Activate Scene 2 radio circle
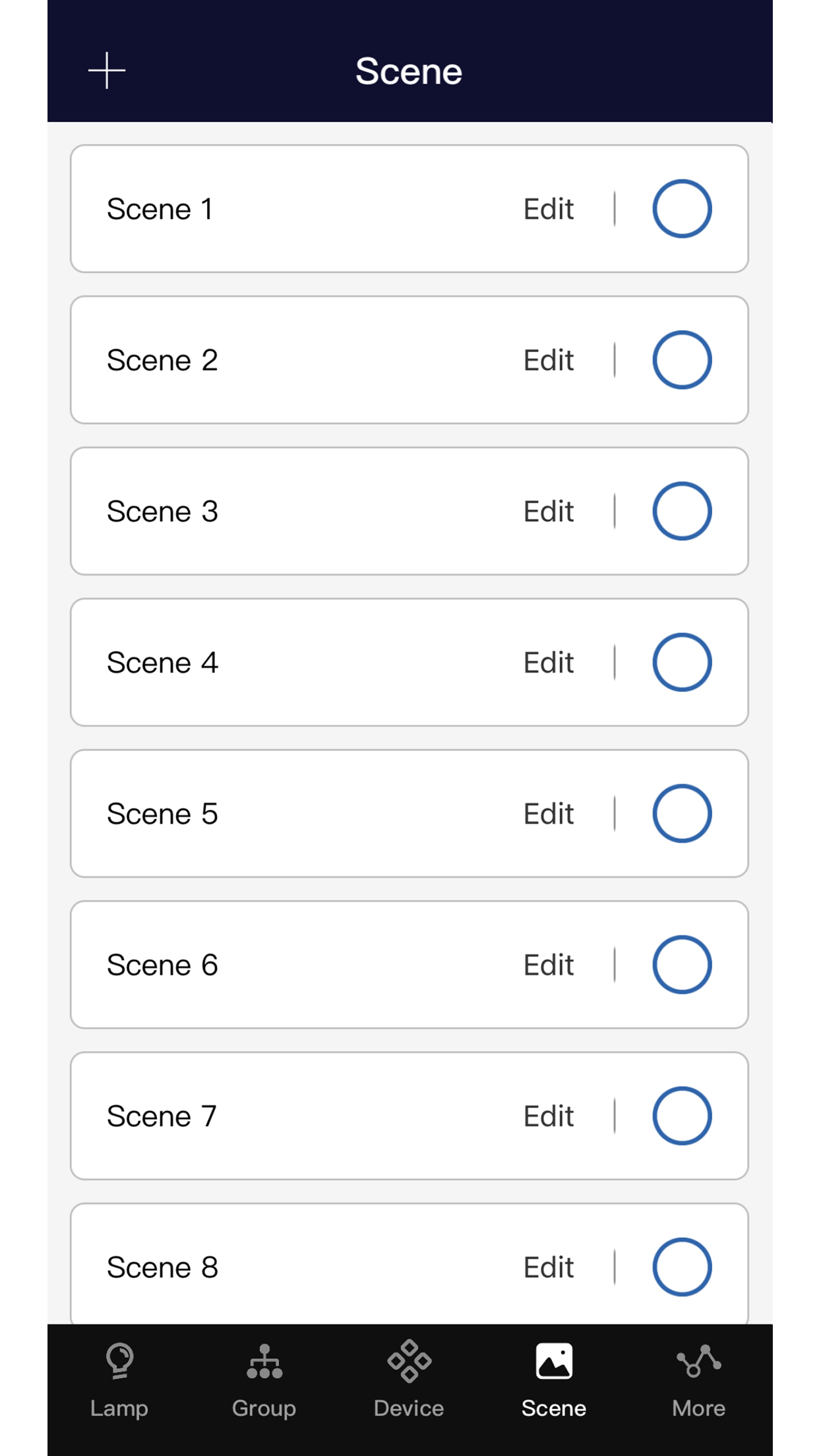 682,359
